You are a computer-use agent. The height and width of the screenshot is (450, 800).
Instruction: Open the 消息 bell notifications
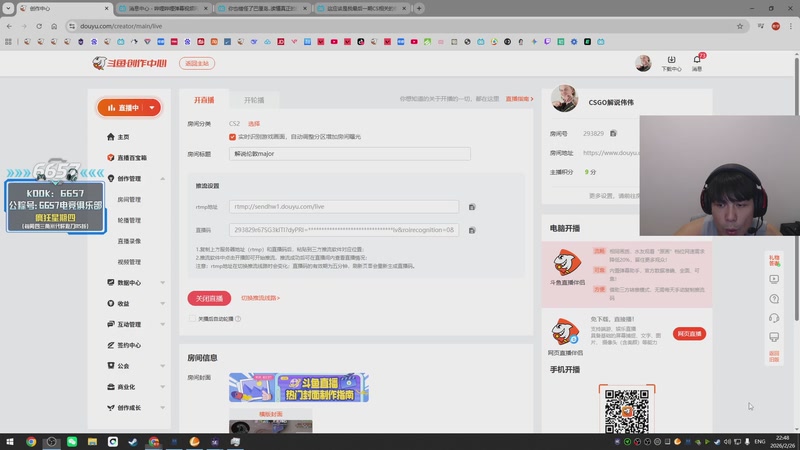click(697, 62)
